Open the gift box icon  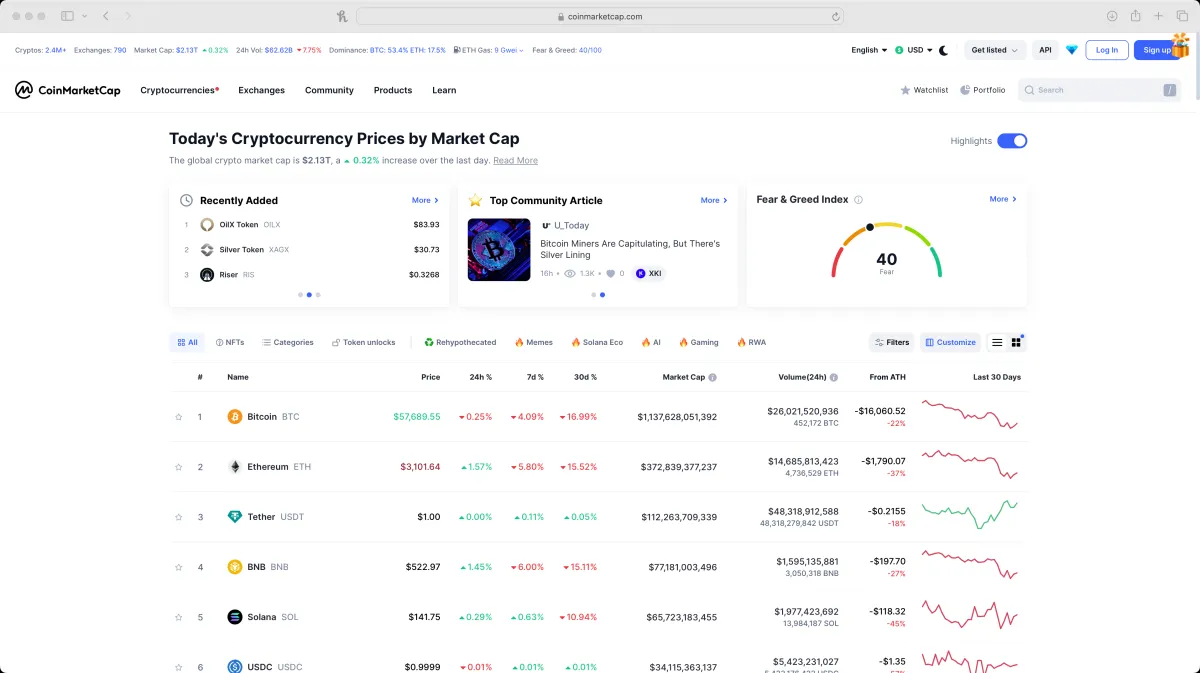click(x=1181, y=45)
